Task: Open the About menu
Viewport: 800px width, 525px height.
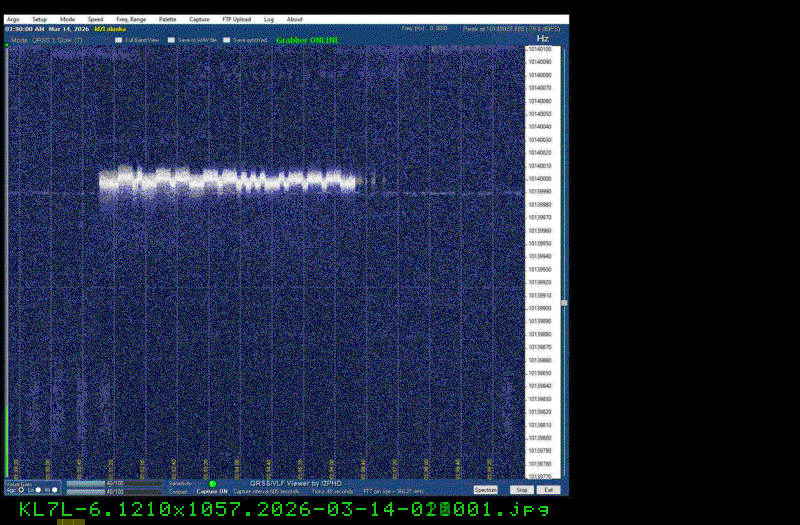Action: [x=295, y=19]
